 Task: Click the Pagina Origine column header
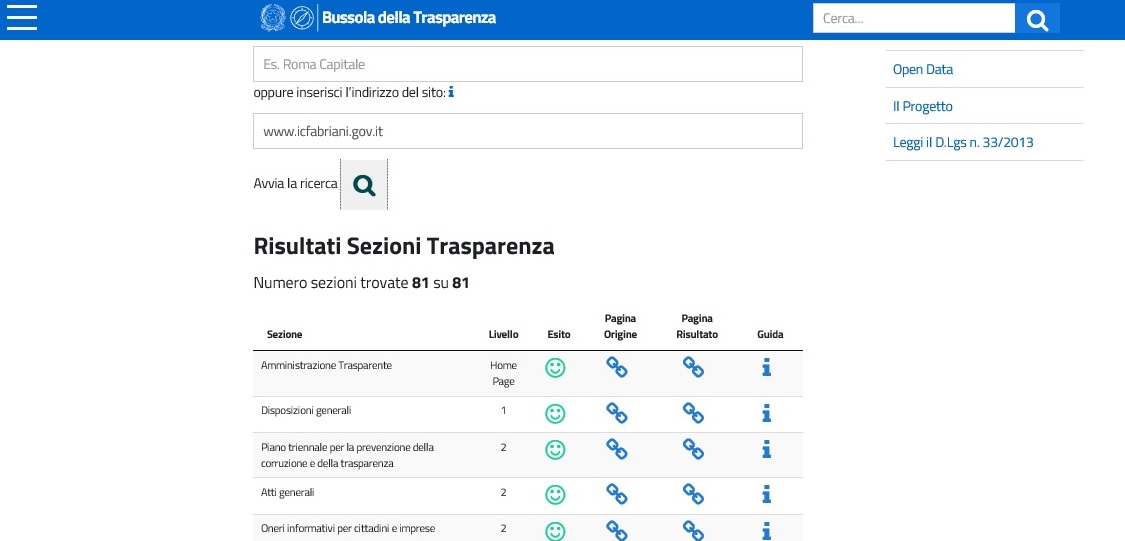[x=620, y=326]
